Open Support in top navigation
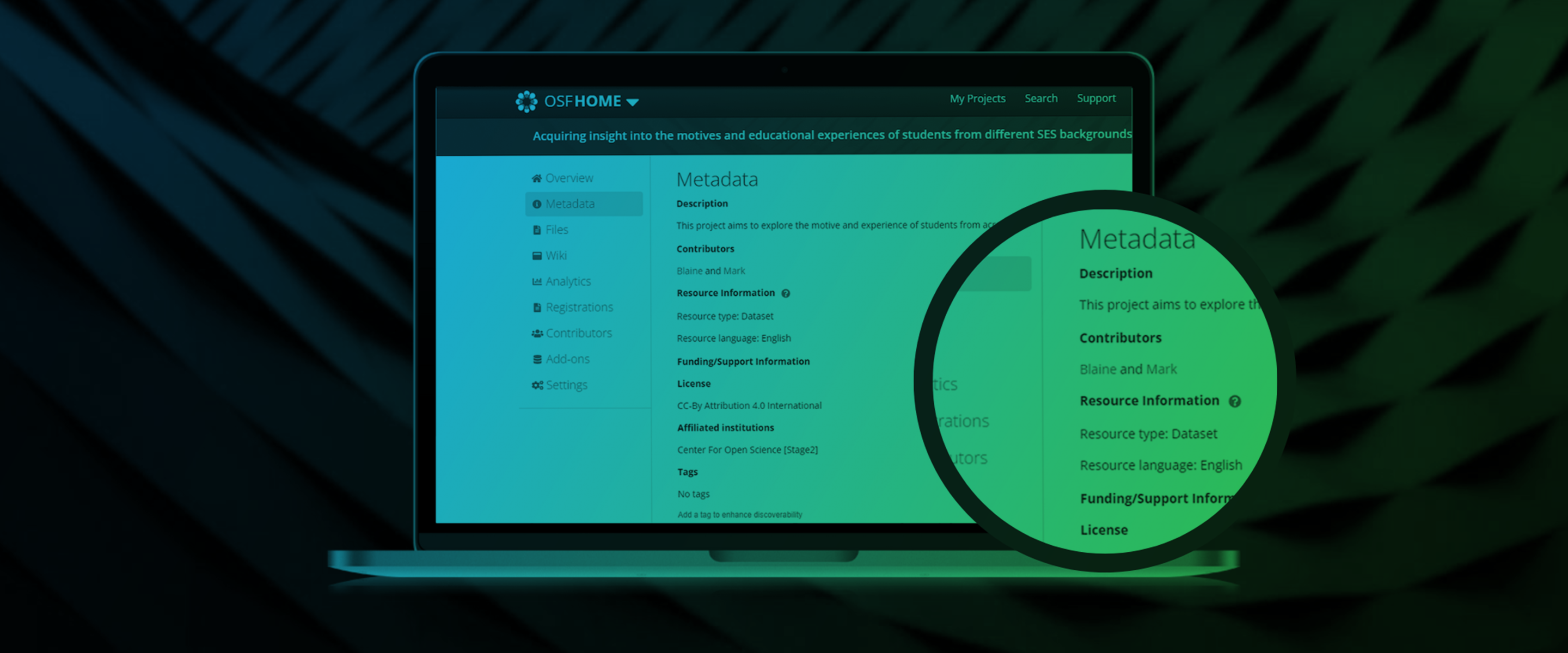 [1097, 98]
